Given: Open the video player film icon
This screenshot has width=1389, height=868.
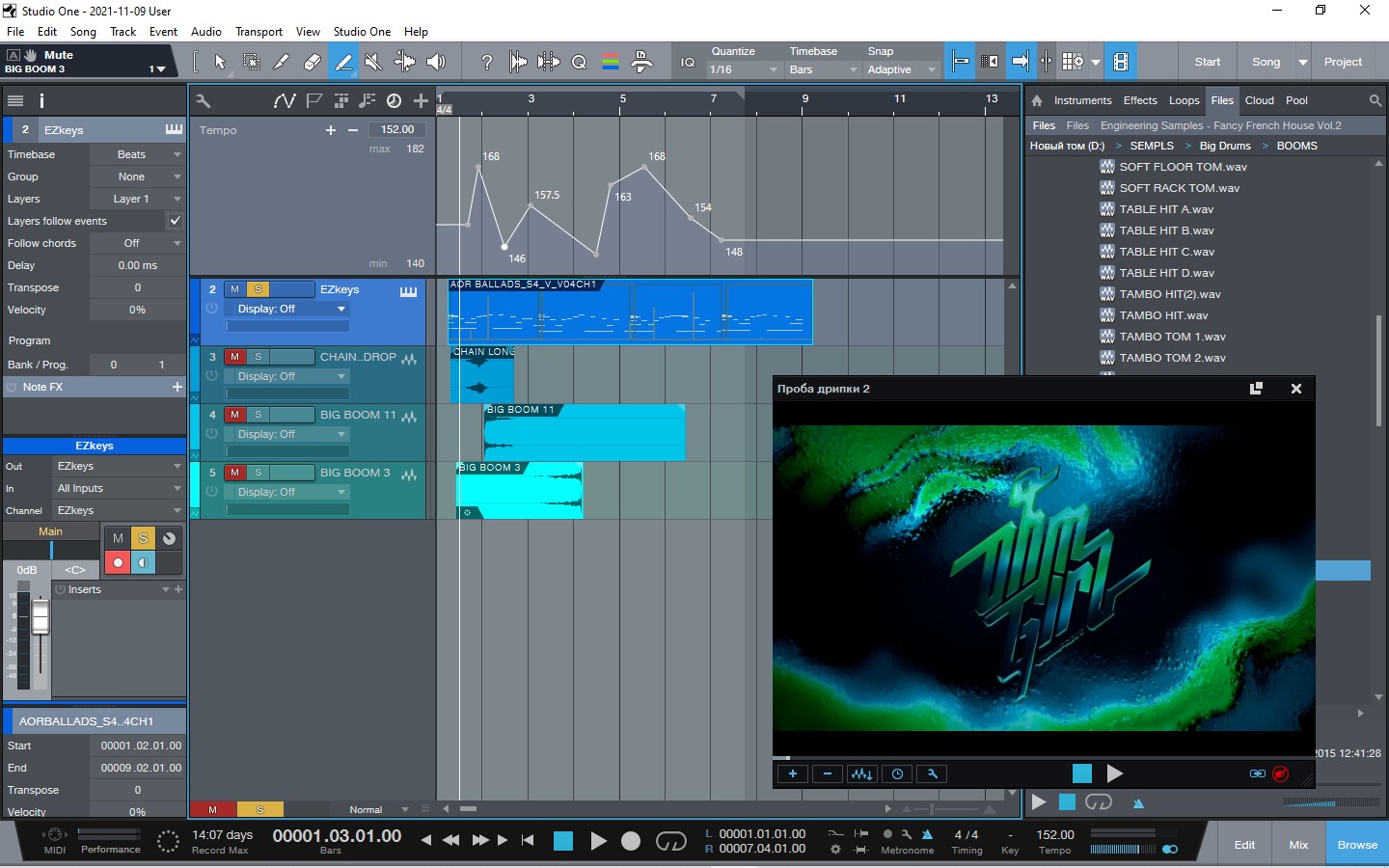Looking at the screenshot, I should [x=1121, y=63].
